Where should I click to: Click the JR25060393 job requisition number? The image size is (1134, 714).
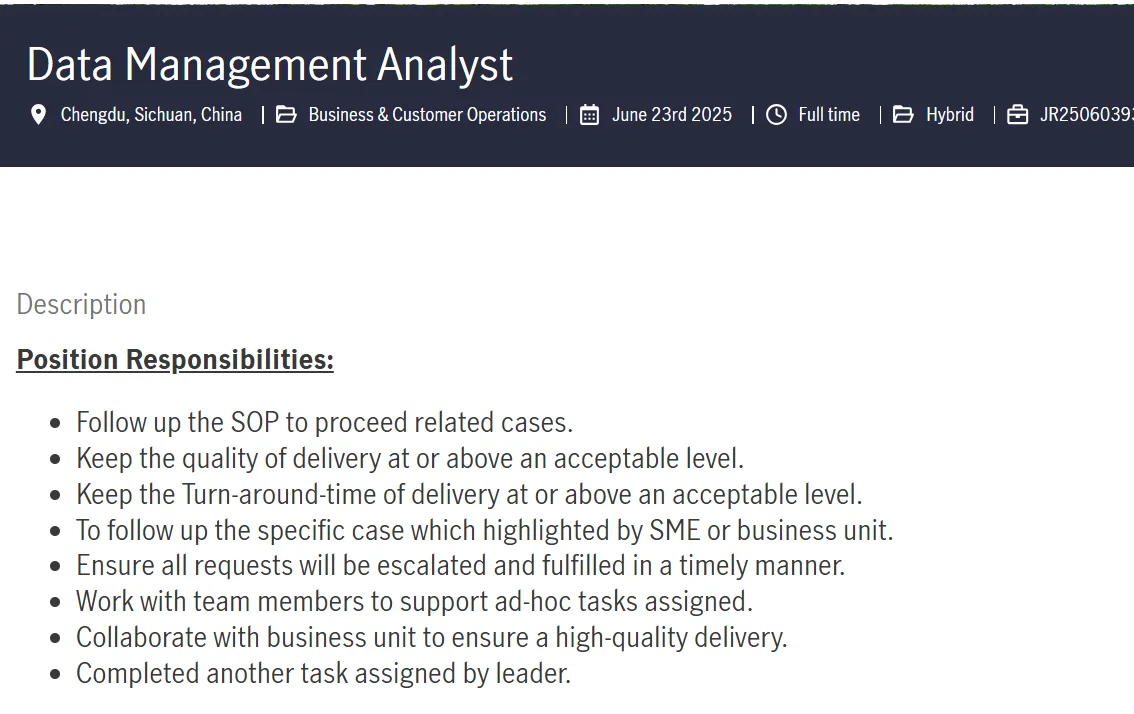tap(1087, 114)
